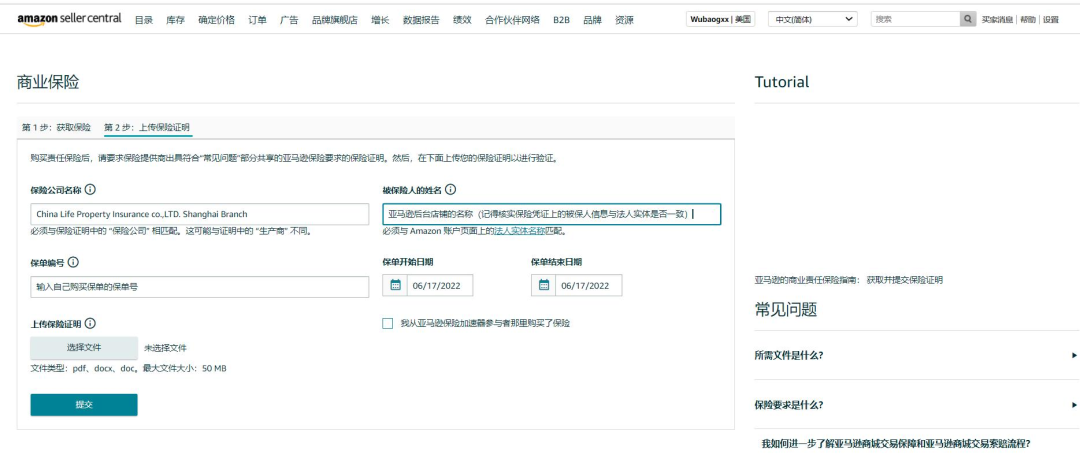Open the 数据报告 menu

click(x=421, y=20)
